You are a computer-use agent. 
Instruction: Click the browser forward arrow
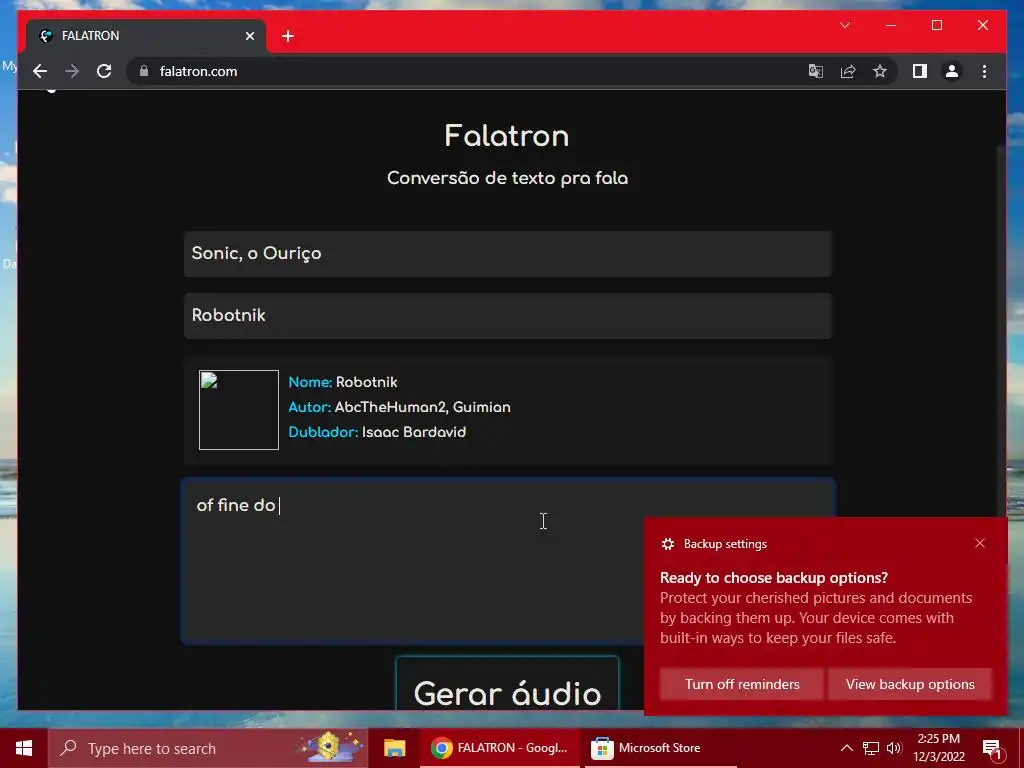[72, 71]
